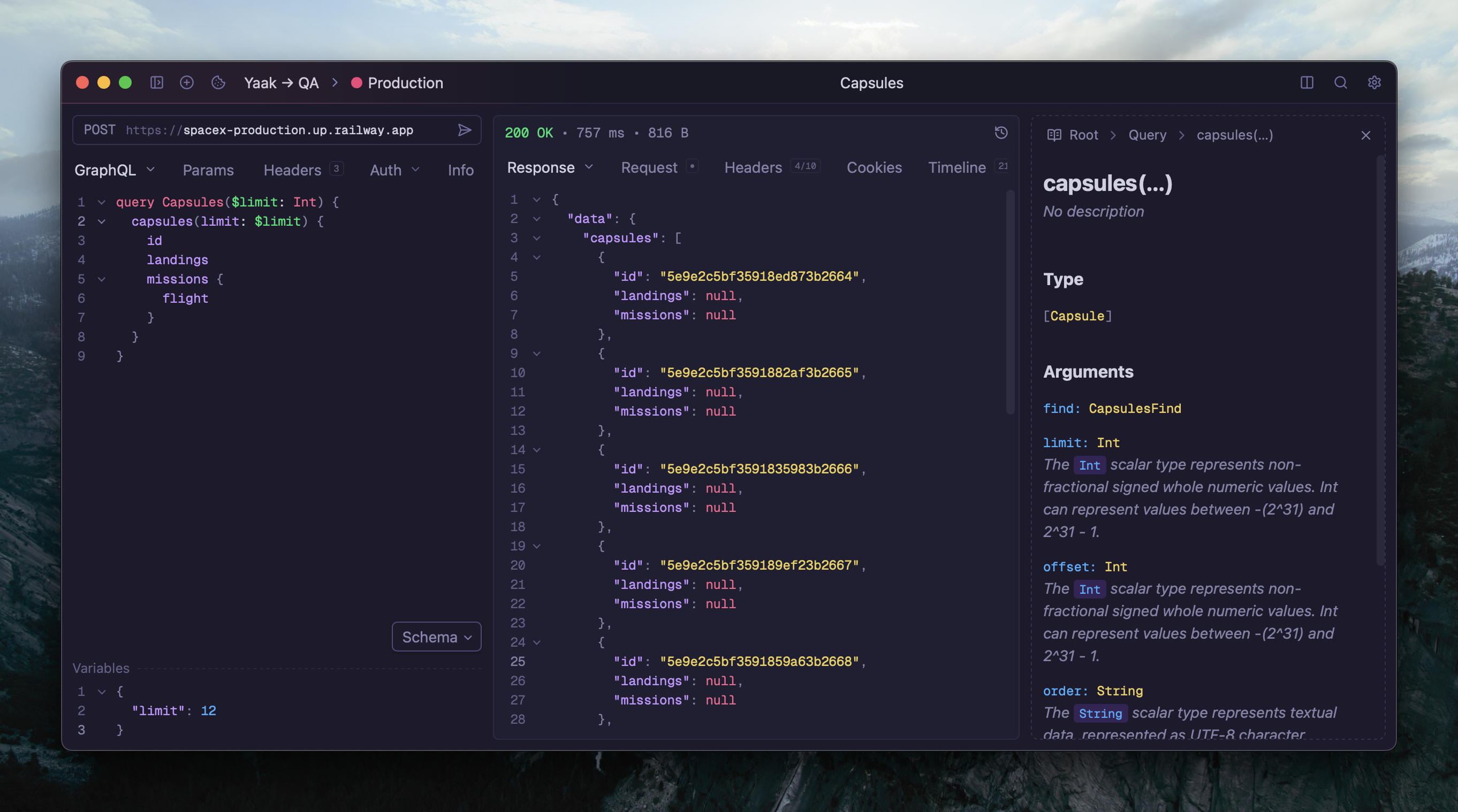Open the cookies jar icon
Screen dimensions: 1458x812
tap(218, 82)
